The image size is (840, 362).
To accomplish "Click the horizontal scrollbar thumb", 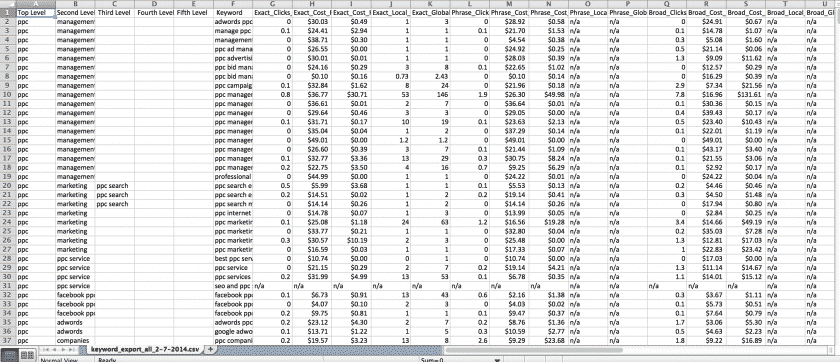I will tap(533, 349).
